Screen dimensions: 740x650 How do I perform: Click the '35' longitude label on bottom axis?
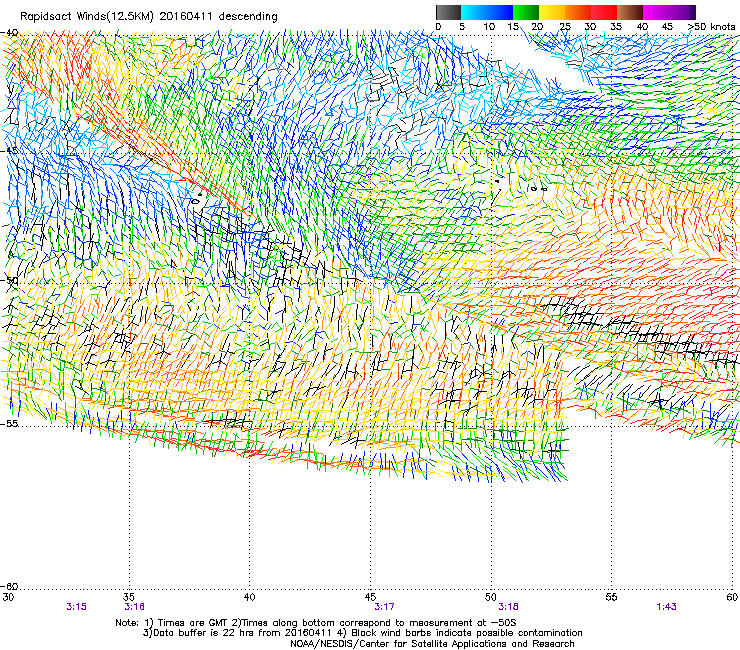pos(129,597)
